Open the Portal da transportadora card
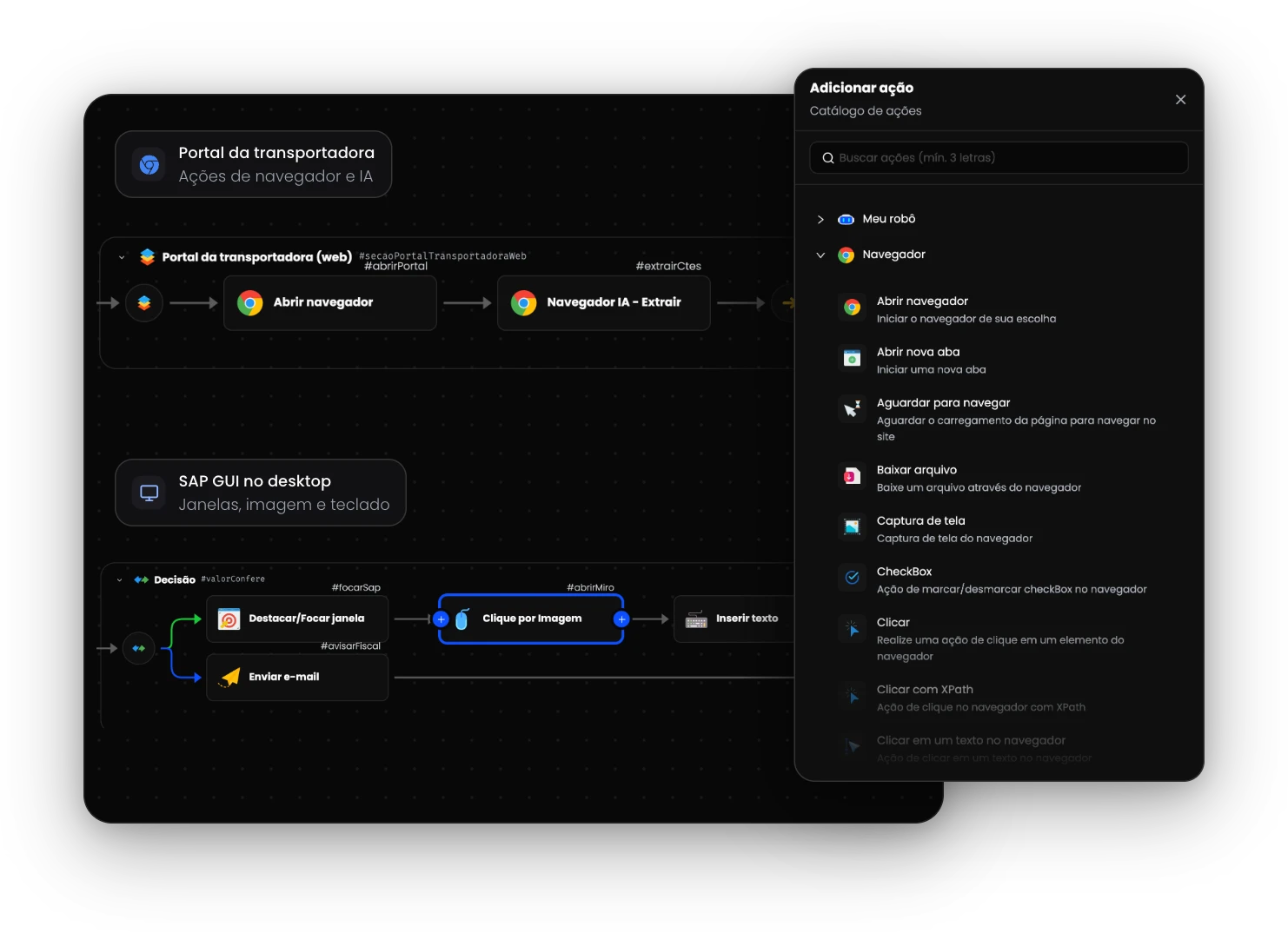The image size is (1288, 933). 254,164
